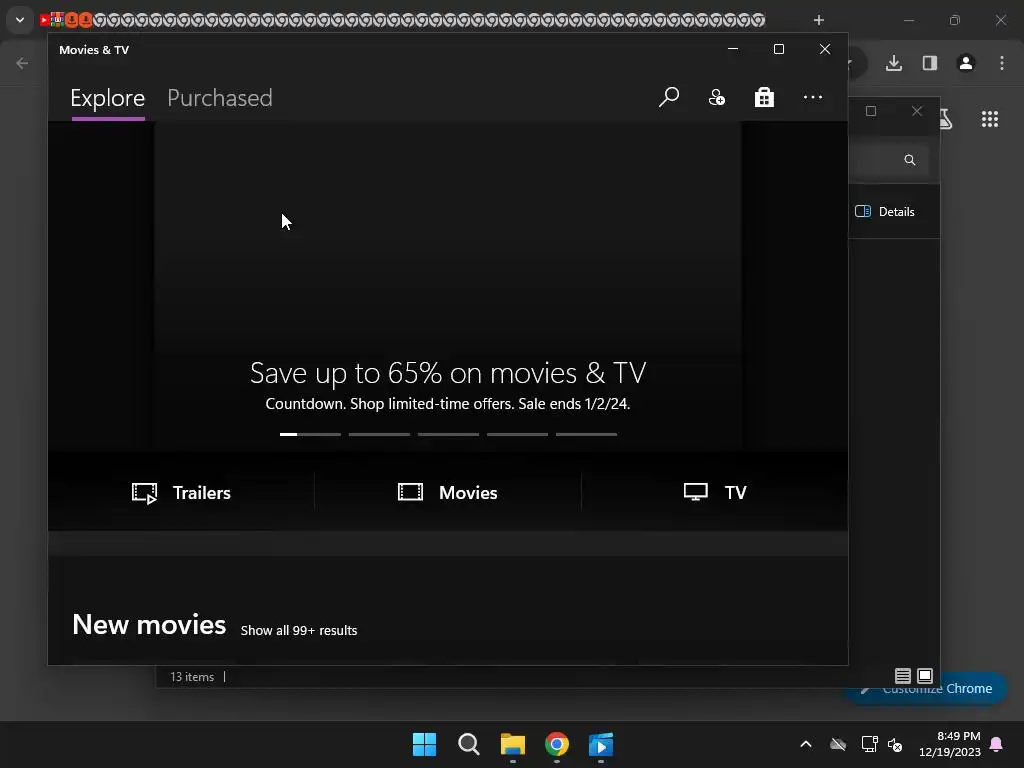Click File Explorer search magnifier
Viewport: 1024px width, 768px height.
(x=910, y=160)
